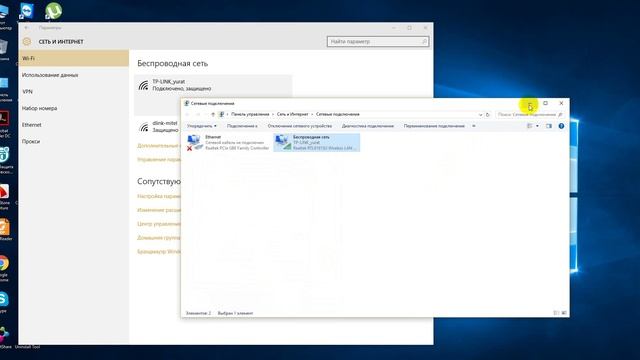Go back in the Параметры window
Viewport: 640px width, 360px height.
click(27, 28)
